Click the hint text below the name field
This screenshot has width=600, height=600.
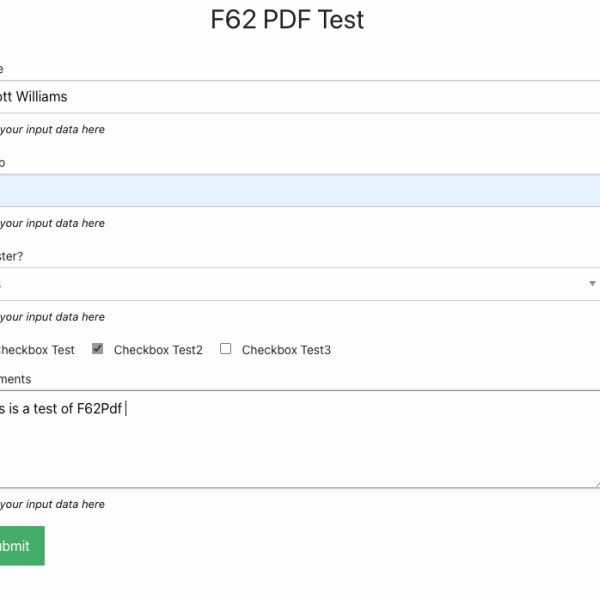52,130
